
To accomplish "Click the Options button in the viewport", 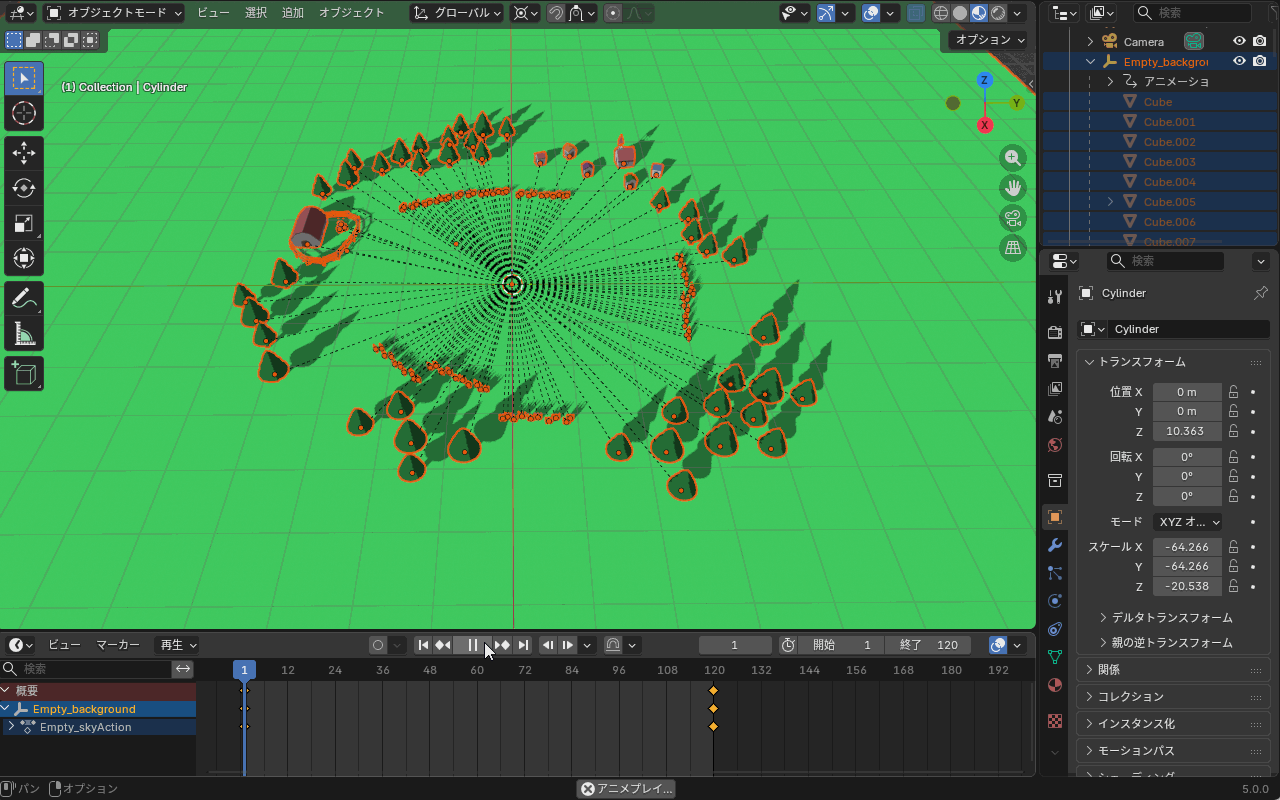I will click(x=989, y=40).
